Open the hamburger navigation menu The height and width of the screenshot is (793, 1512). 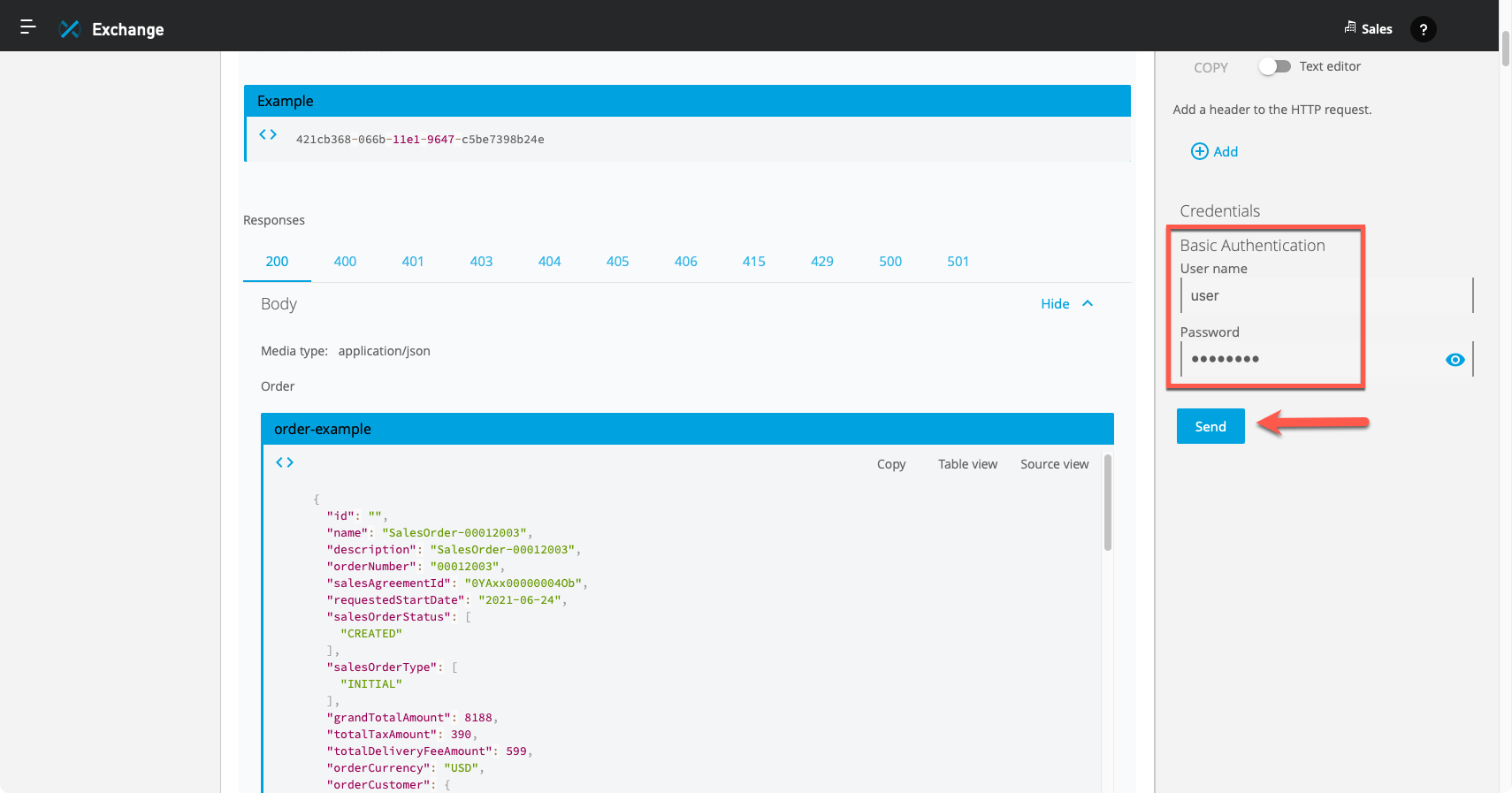pos(28,27)
